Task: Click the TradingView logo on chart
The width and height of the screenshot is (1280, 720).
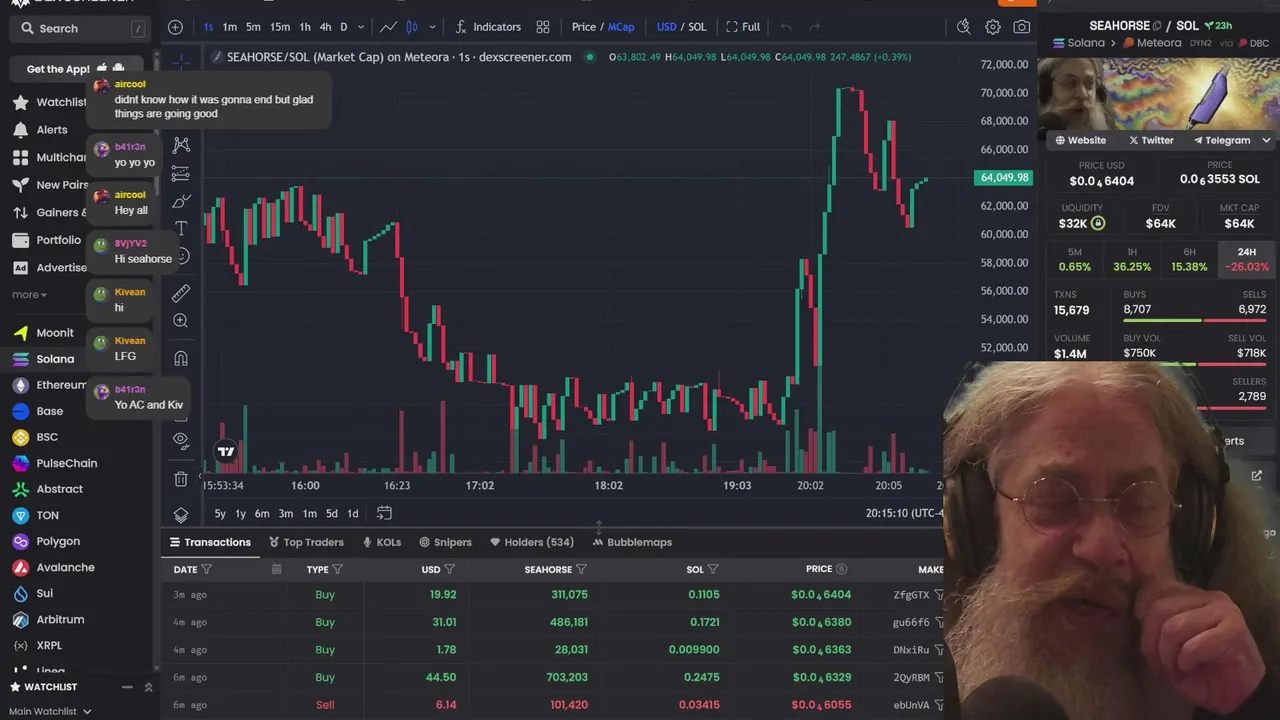Action: (x=226, y=452)
